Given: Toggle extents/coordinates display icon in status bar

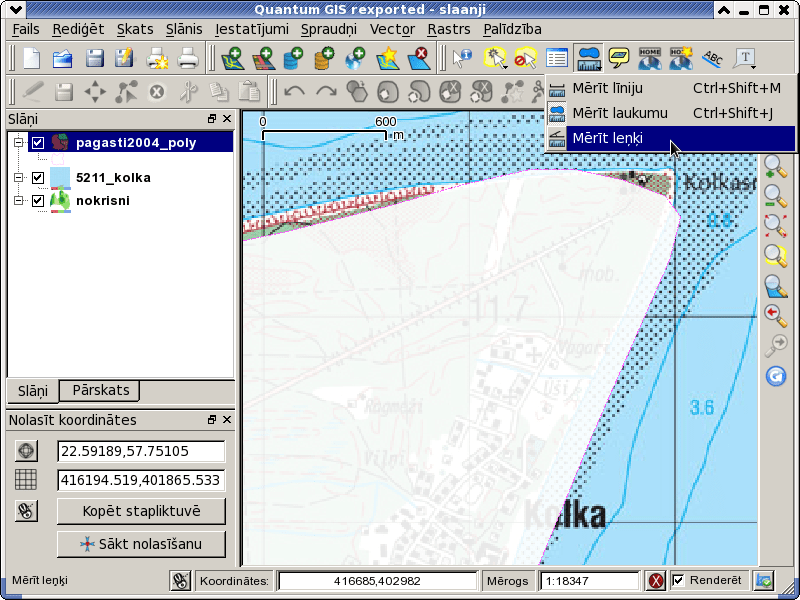Looking at the screenshot, I should [180, 581].
